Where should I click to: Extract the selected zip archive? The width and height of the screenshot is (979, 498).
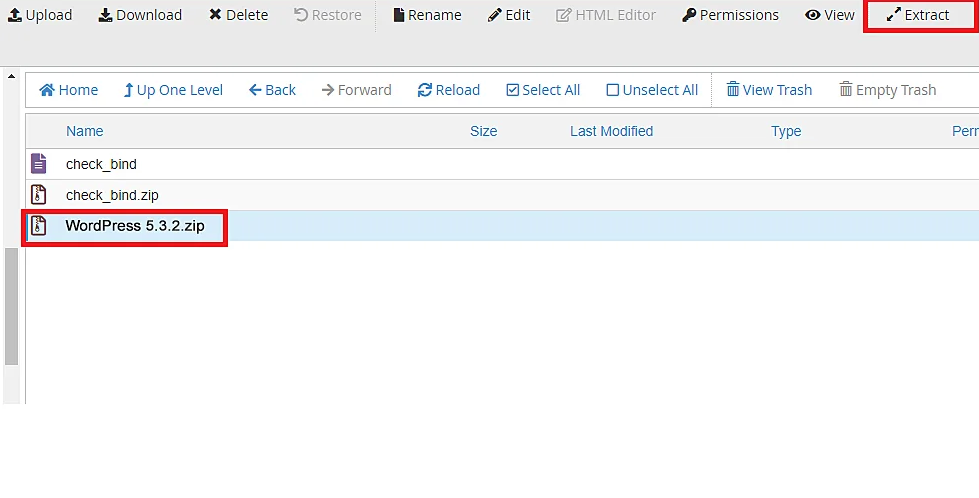point(918,15)
